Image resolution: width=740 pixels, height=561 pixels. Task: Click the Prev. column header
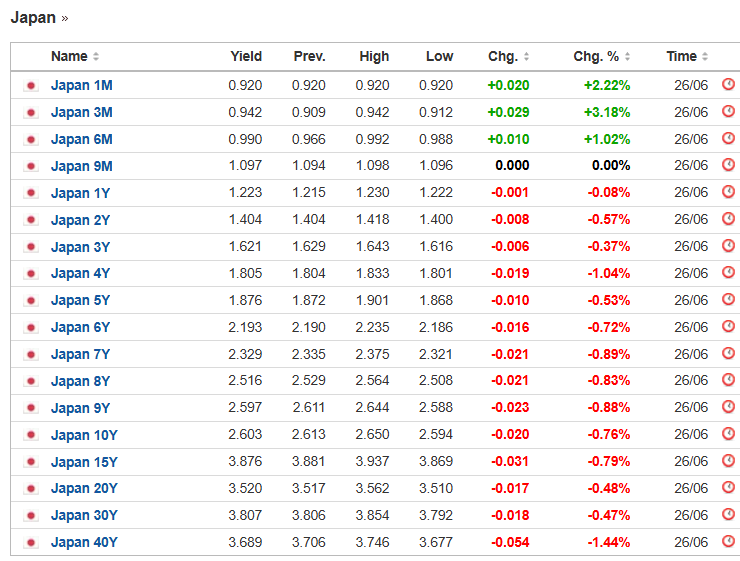(x=310, y=56)
